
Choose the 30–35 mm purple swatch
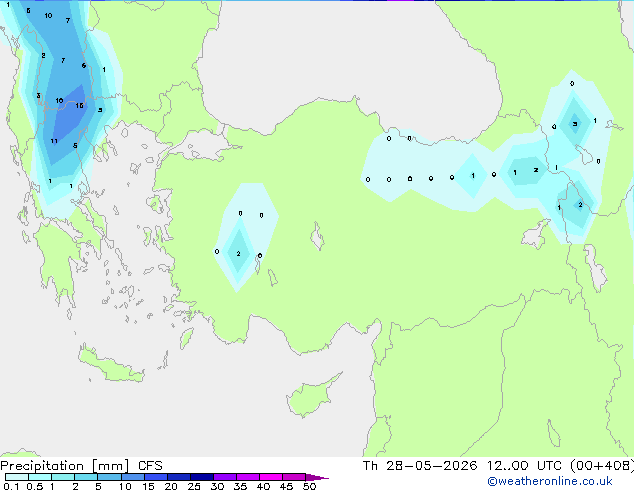point(224,477)
